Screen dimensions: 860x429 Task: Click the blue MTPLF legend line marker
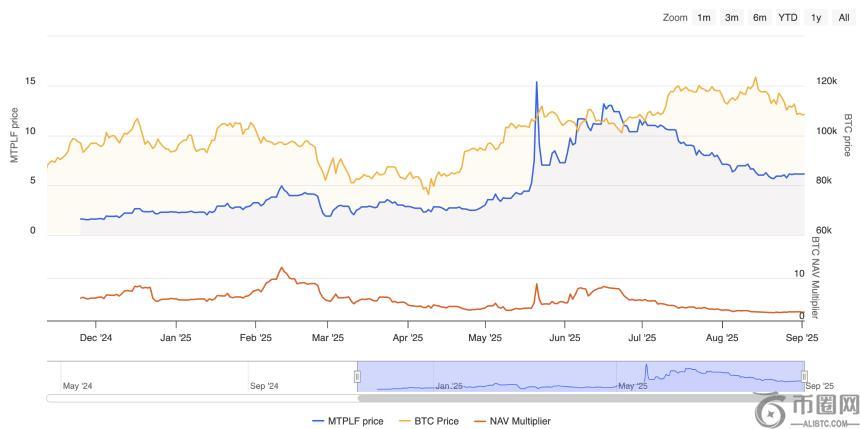pos(319,421)
